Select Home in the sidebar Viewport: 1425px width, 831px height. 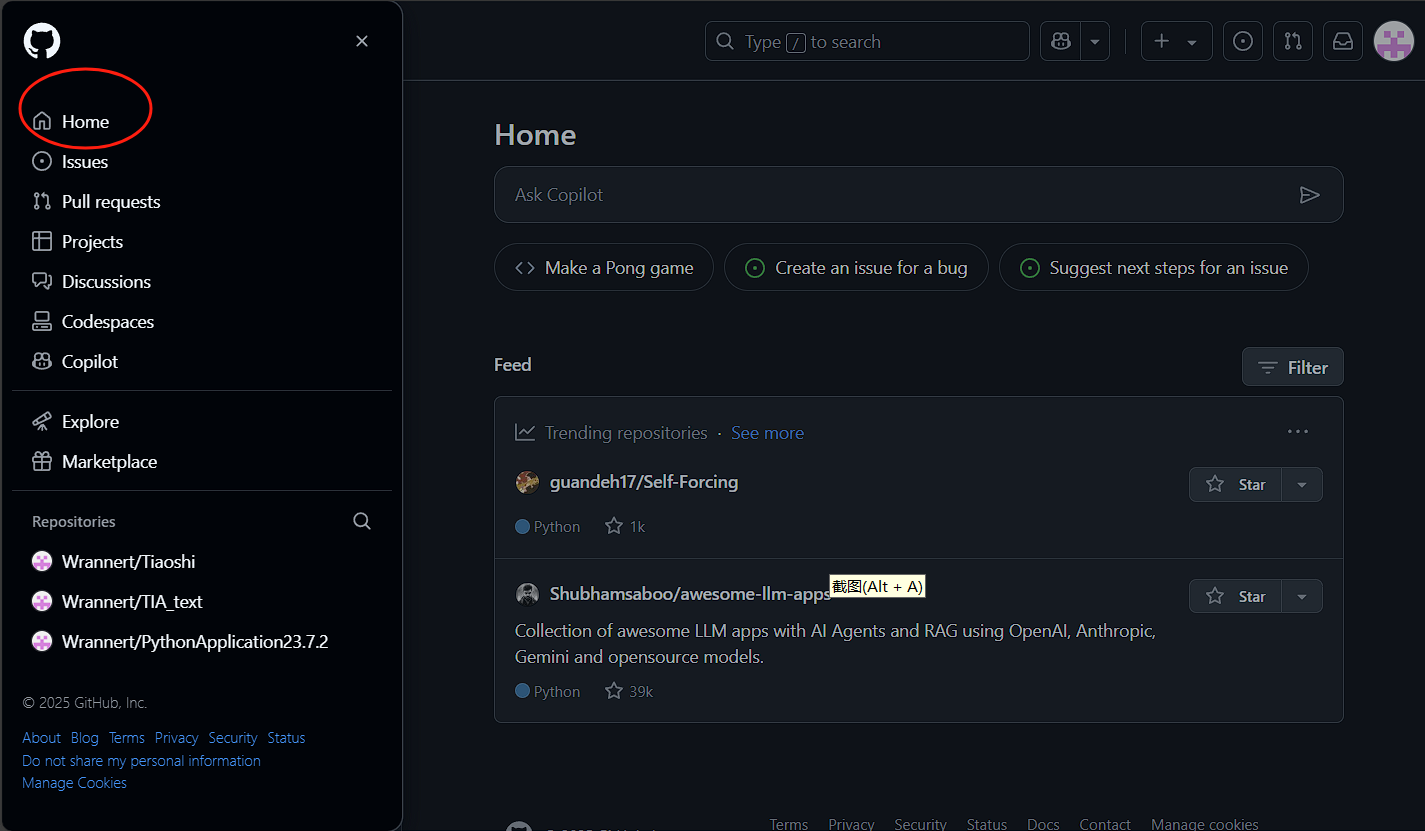point(85,120)
